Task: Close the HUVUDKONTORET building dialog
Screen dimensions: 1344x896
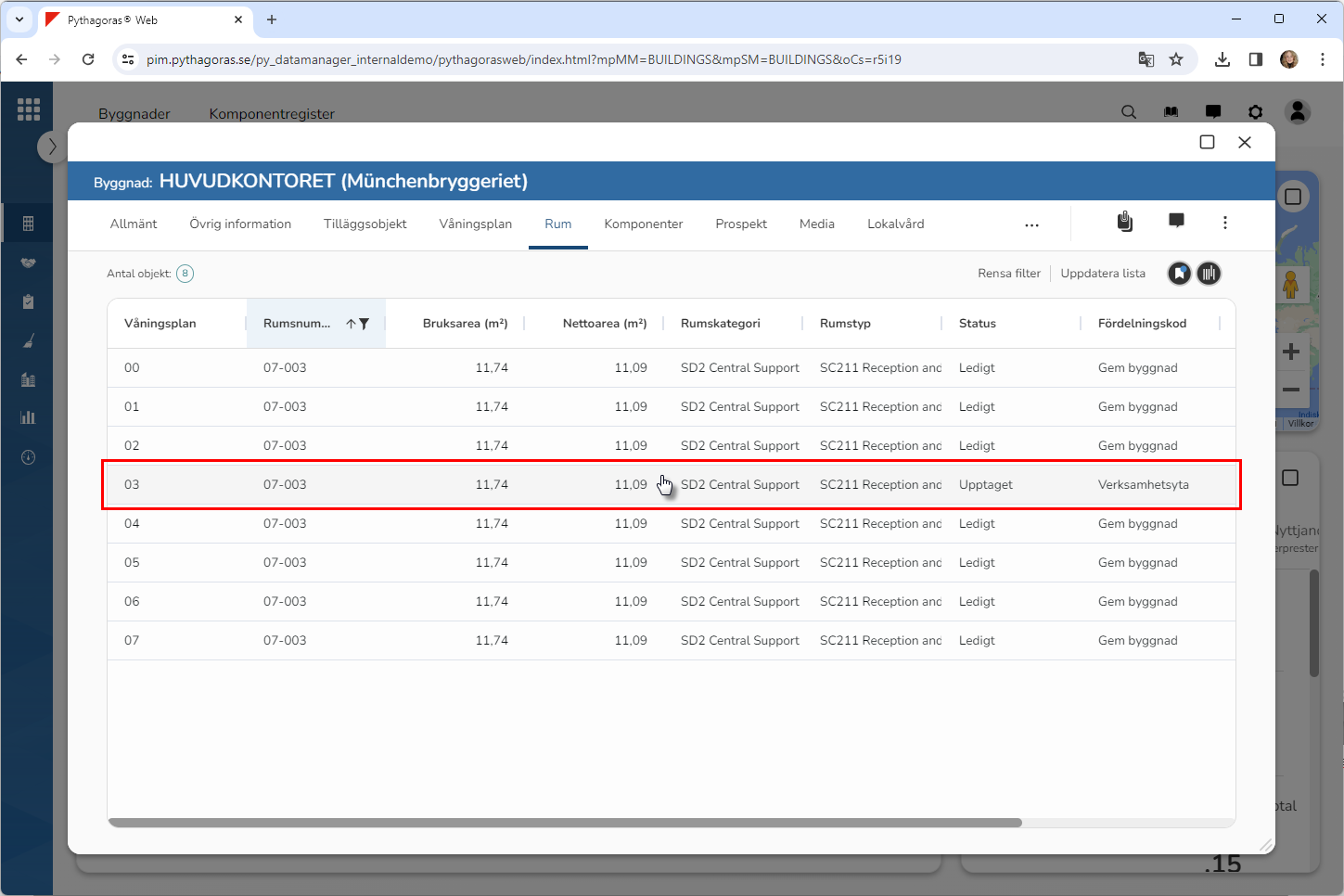Action: 1245,142
